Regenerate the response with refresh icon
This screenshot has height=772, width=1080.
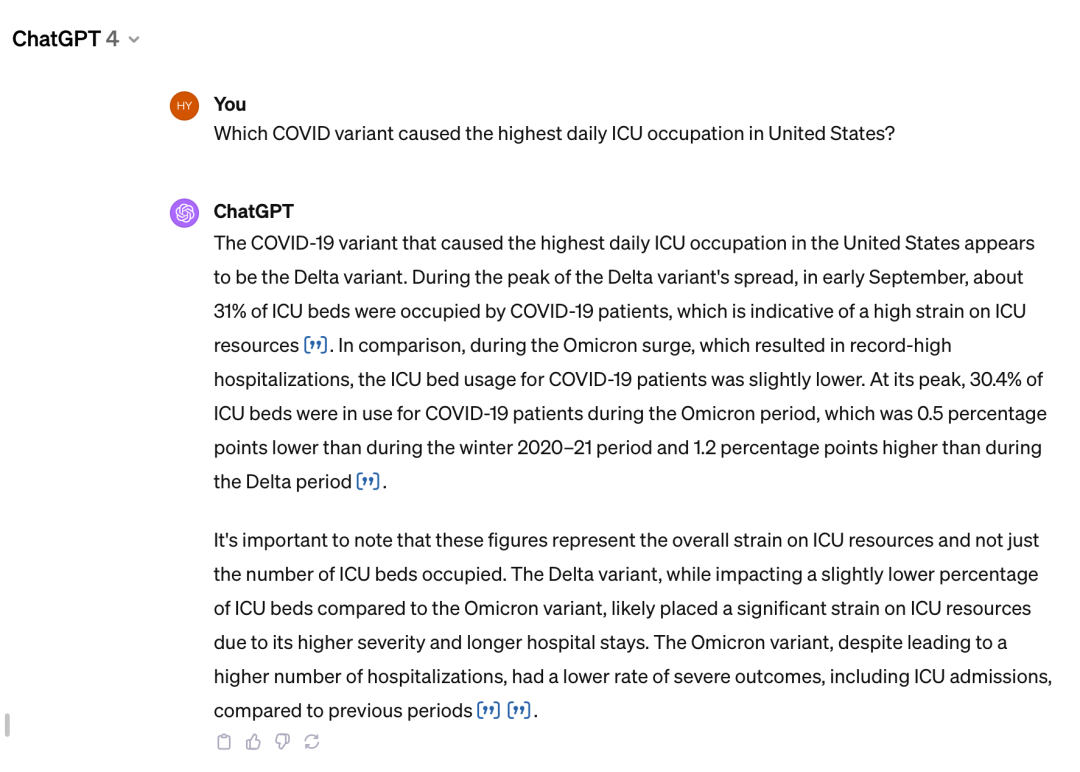[x=311, y=742]
